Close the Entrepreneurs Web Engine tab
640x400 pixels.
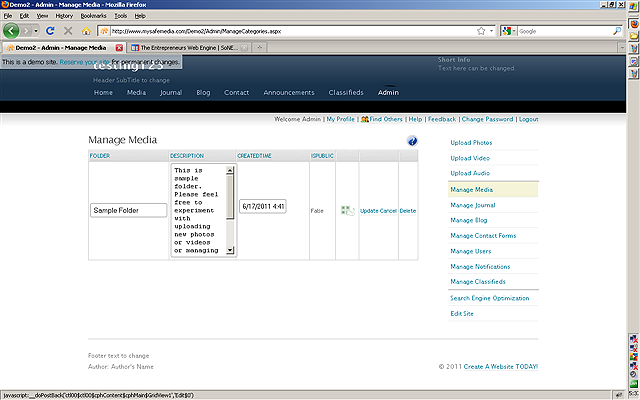click(245, 47)
